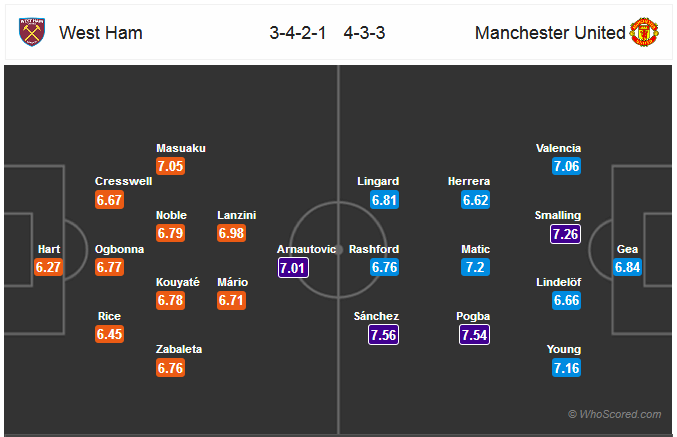
Task: Select Sánchez's 7.56 rating badge
Action: click(x=383, y=335)
